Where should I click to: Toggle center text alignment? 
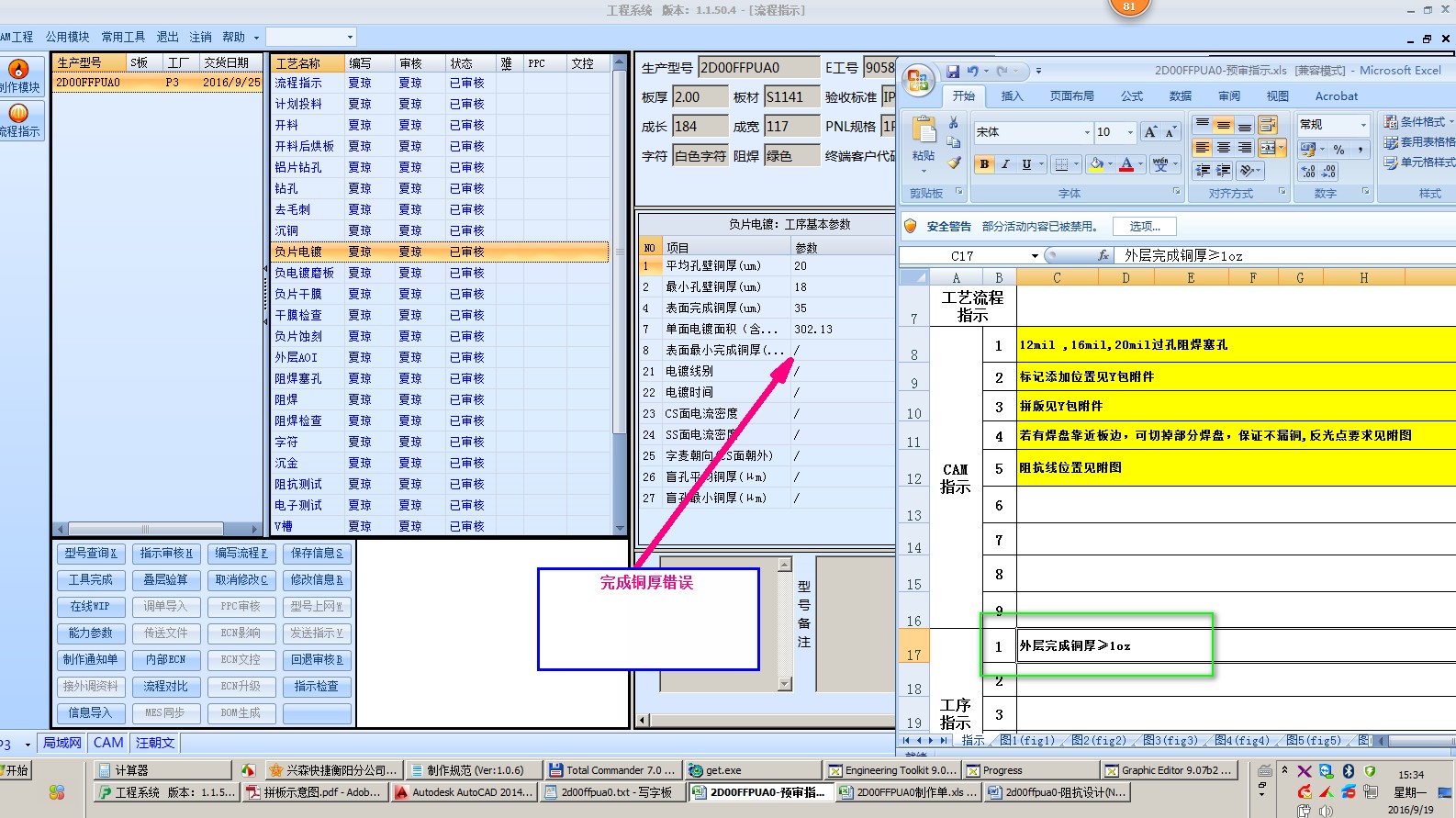click(1224, 148)
